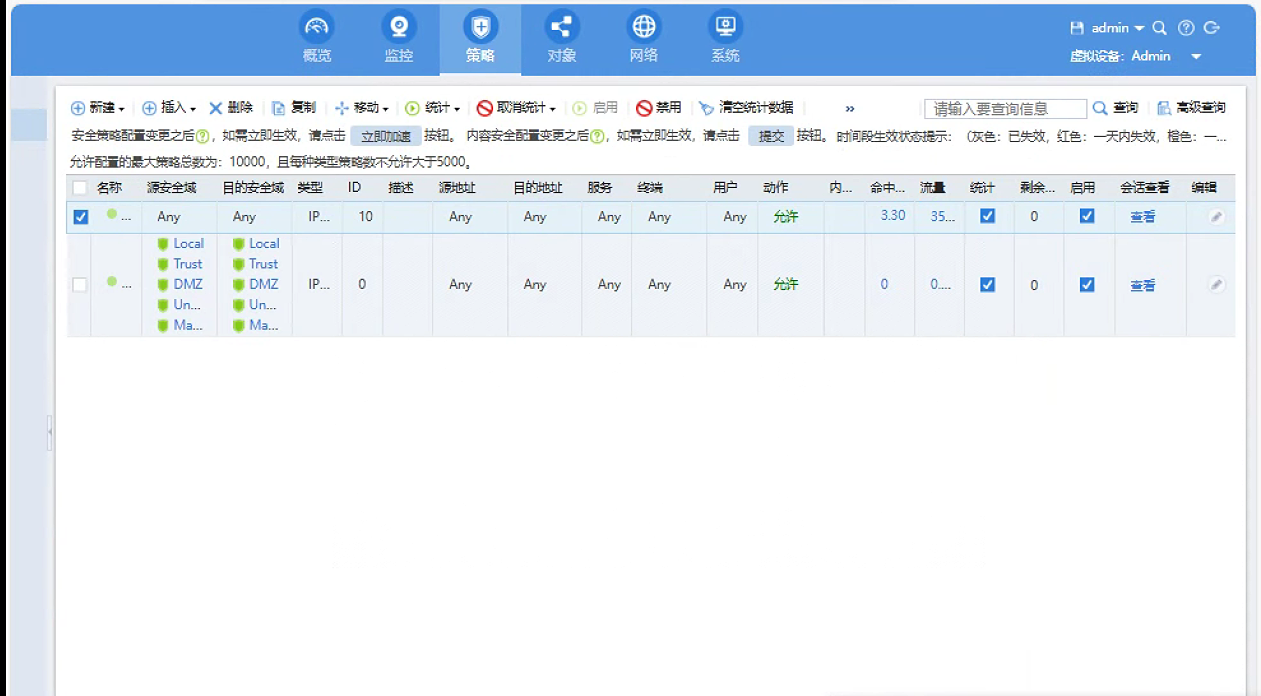This screenshot has width=1261, height=696.
Task: Open the 网络 (network) tab
Action: point(643,38)
